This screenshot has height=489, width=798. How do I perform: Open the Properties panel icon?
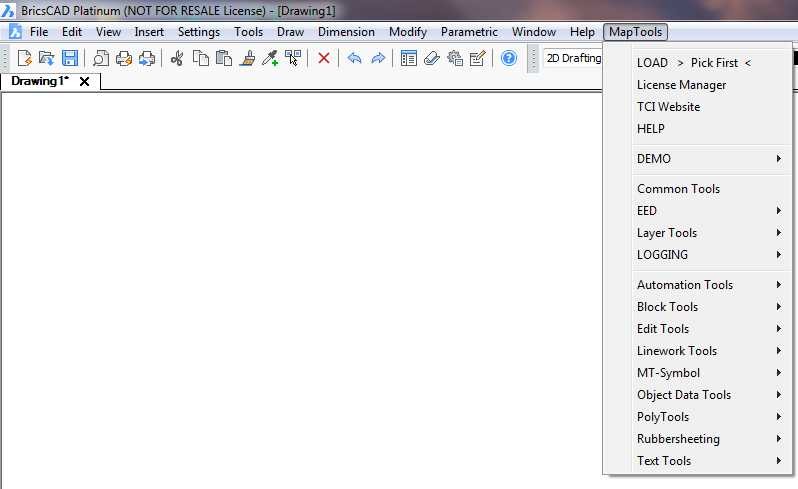pos(408,58)
